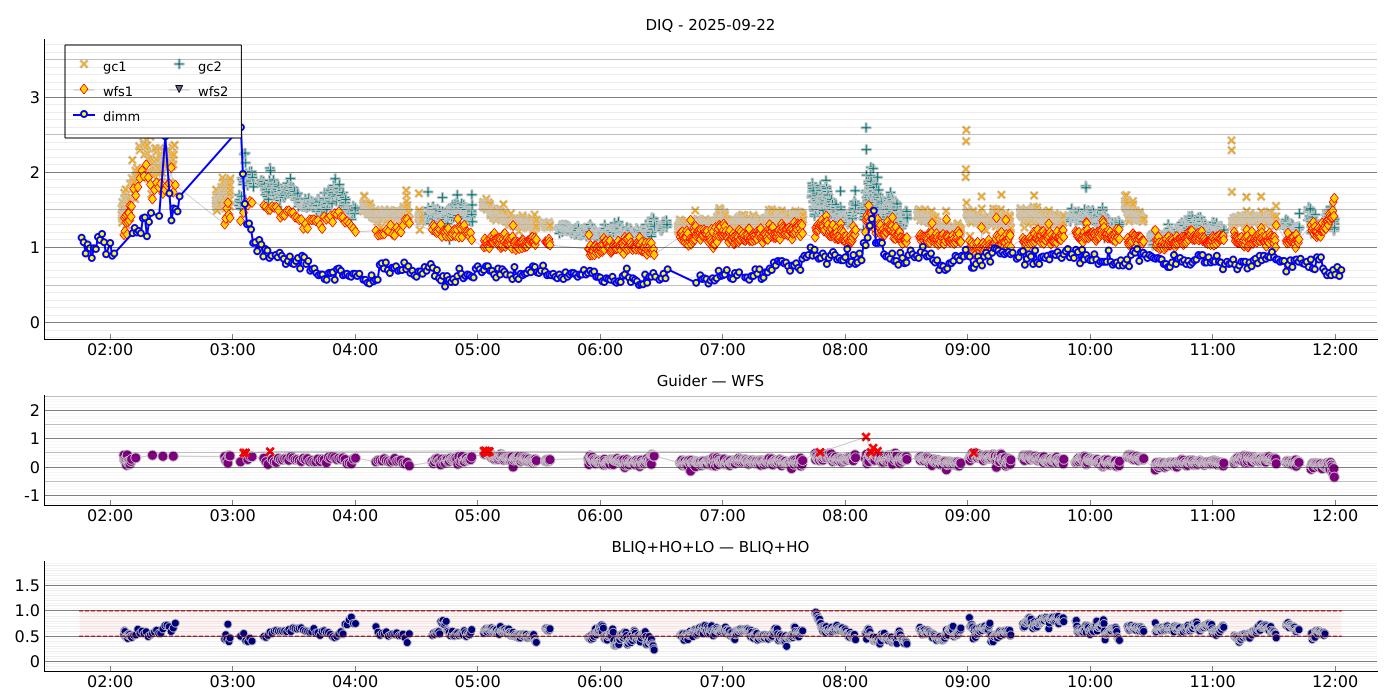Click the lower dashed red threshold line at 0.5
The image size is (1400, 700).
pos(710,636)
